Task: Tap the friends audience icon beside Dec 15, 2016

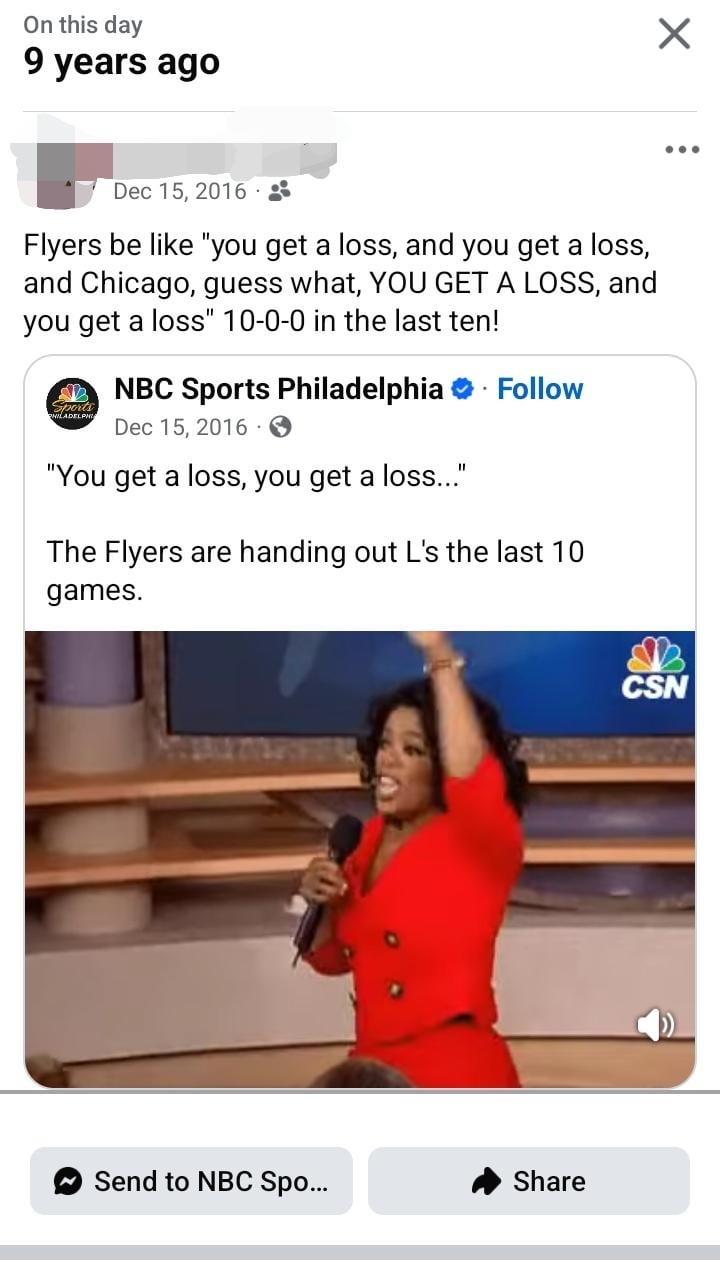Action: pyautogui.click(x=281, y=191)
